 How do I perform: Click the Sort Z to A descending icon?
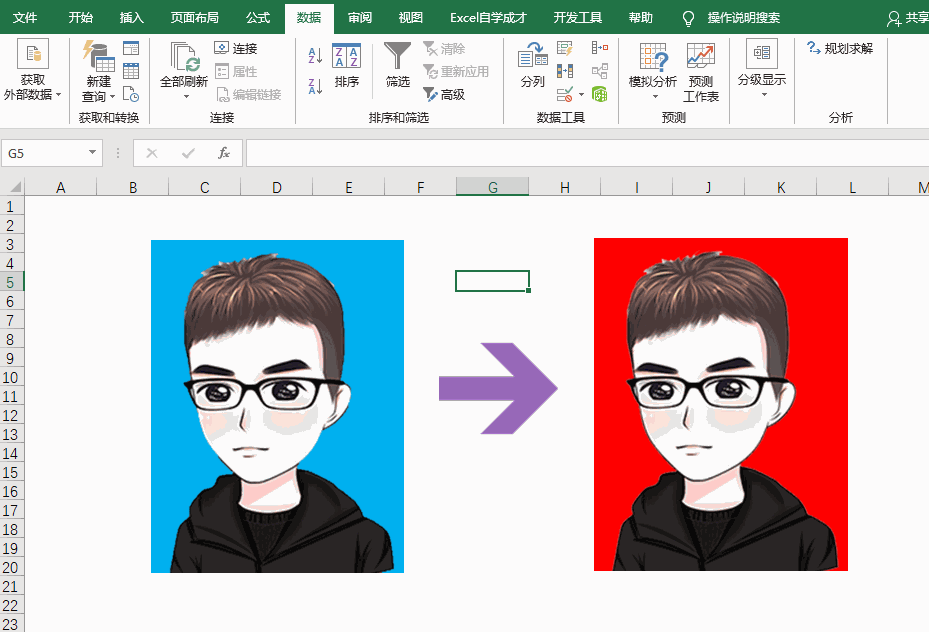[315, 87]
